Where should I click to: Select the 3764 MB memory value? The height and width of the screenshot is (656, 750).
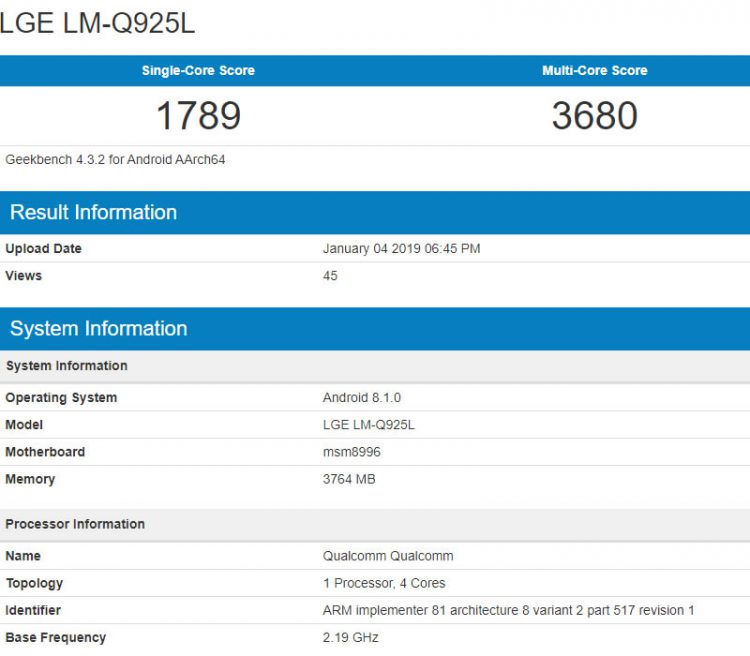pos(349,479)
